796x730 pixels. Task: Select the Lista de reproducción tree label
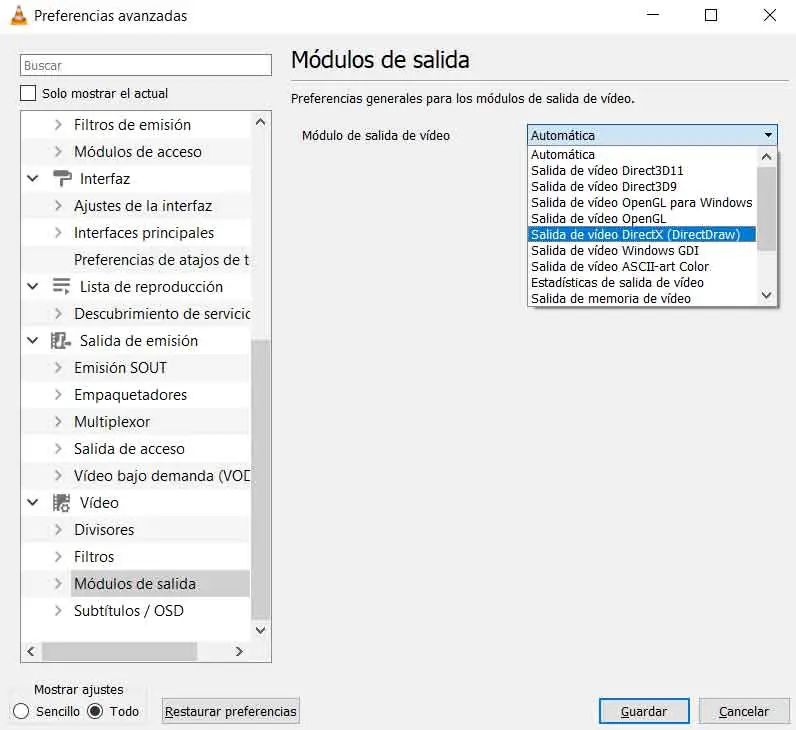(151, 287)
